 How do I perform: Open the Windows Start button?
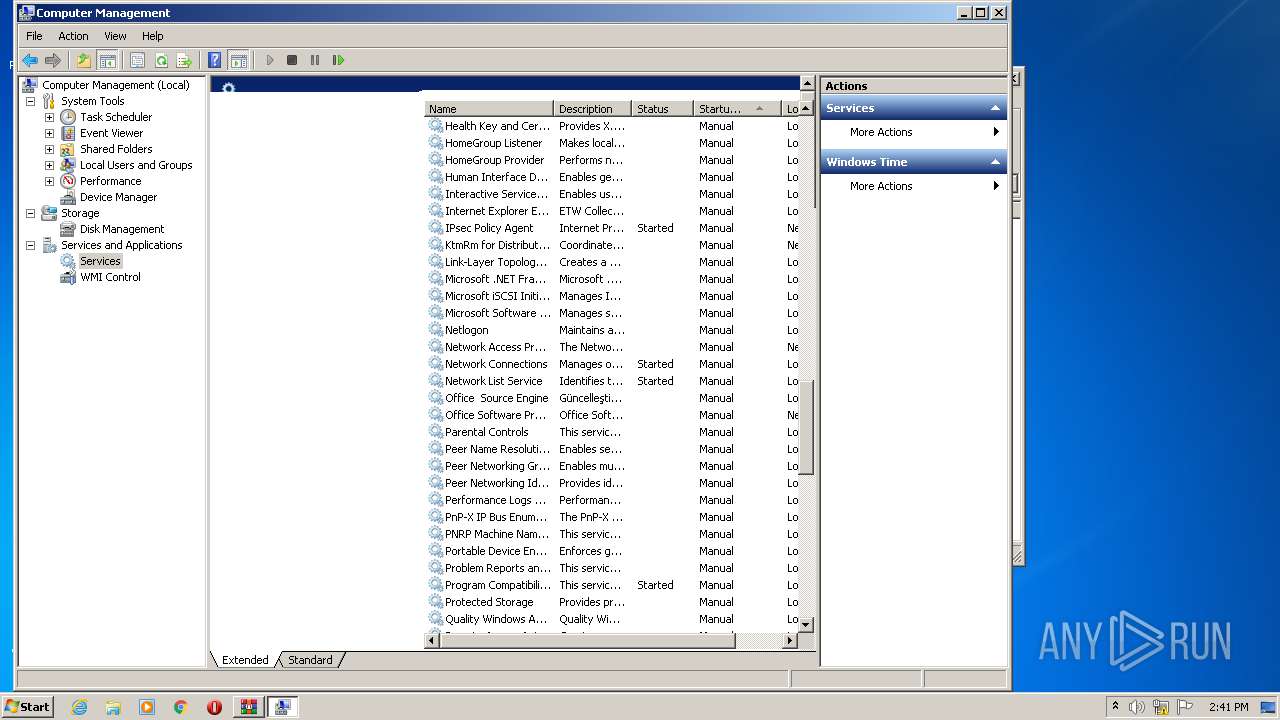coord(27,706)
